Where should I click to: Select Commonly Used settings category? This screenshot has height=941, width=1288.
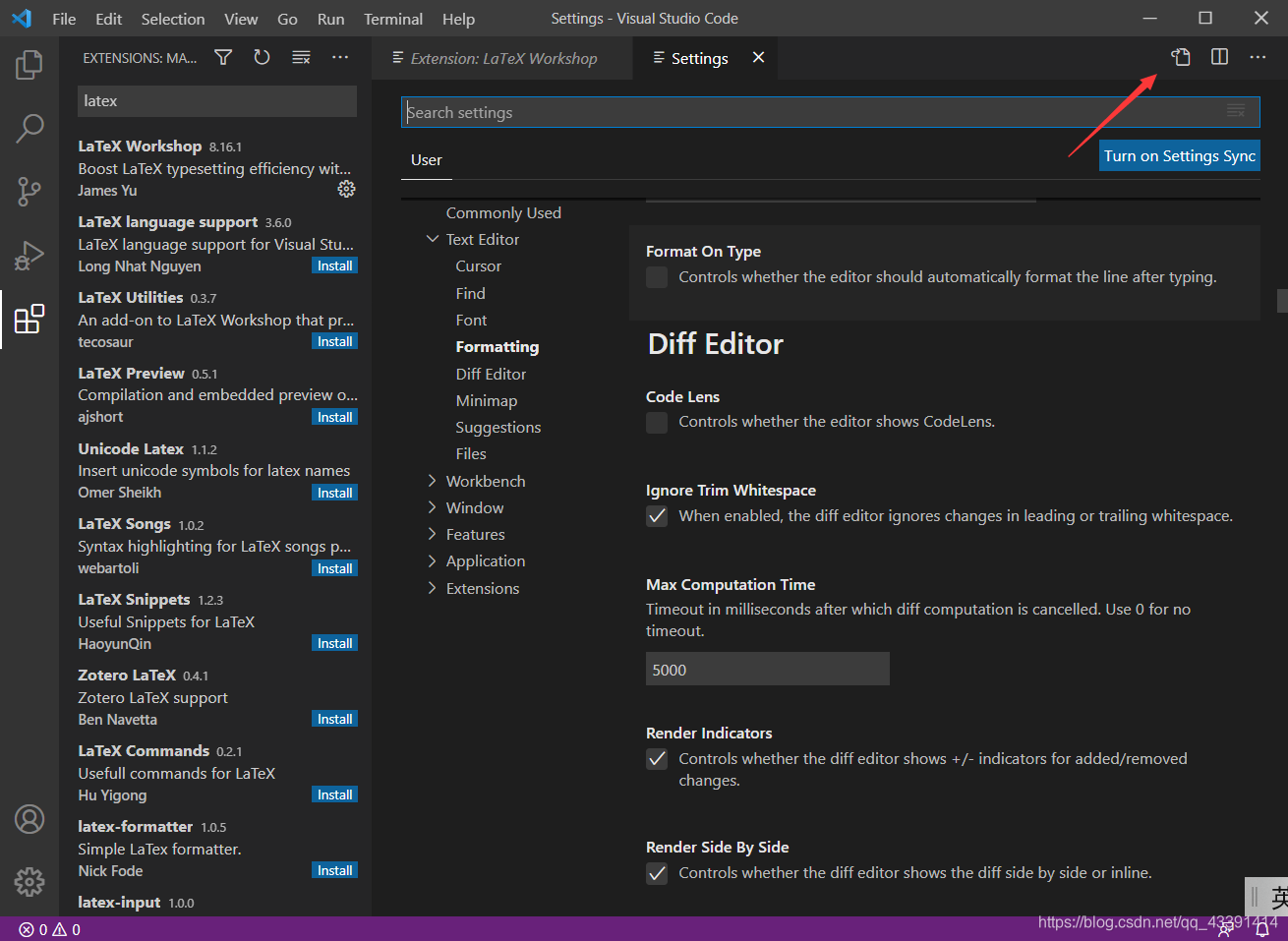(503, 212)
